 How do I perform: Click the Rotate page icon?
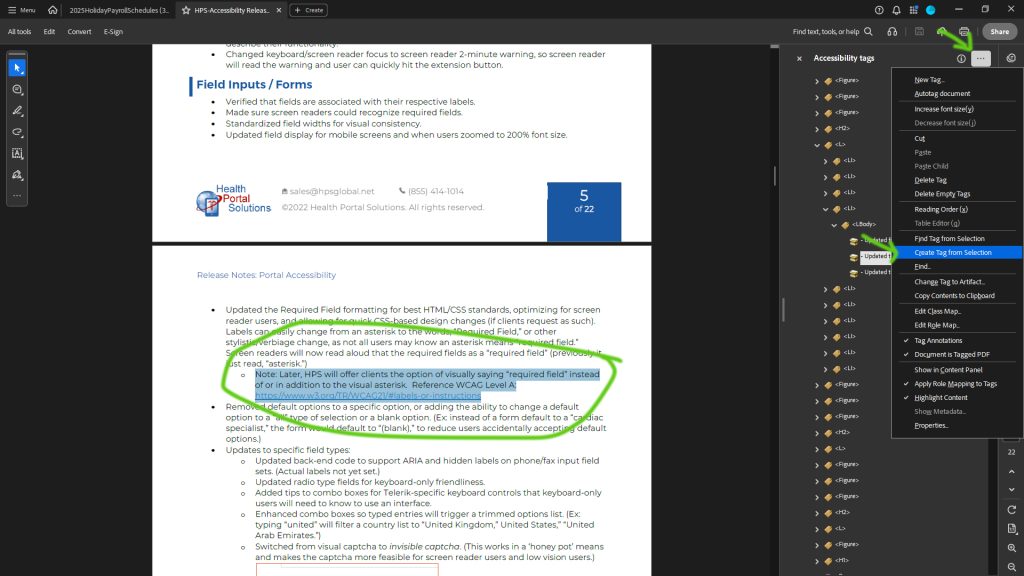[1012, 509]
